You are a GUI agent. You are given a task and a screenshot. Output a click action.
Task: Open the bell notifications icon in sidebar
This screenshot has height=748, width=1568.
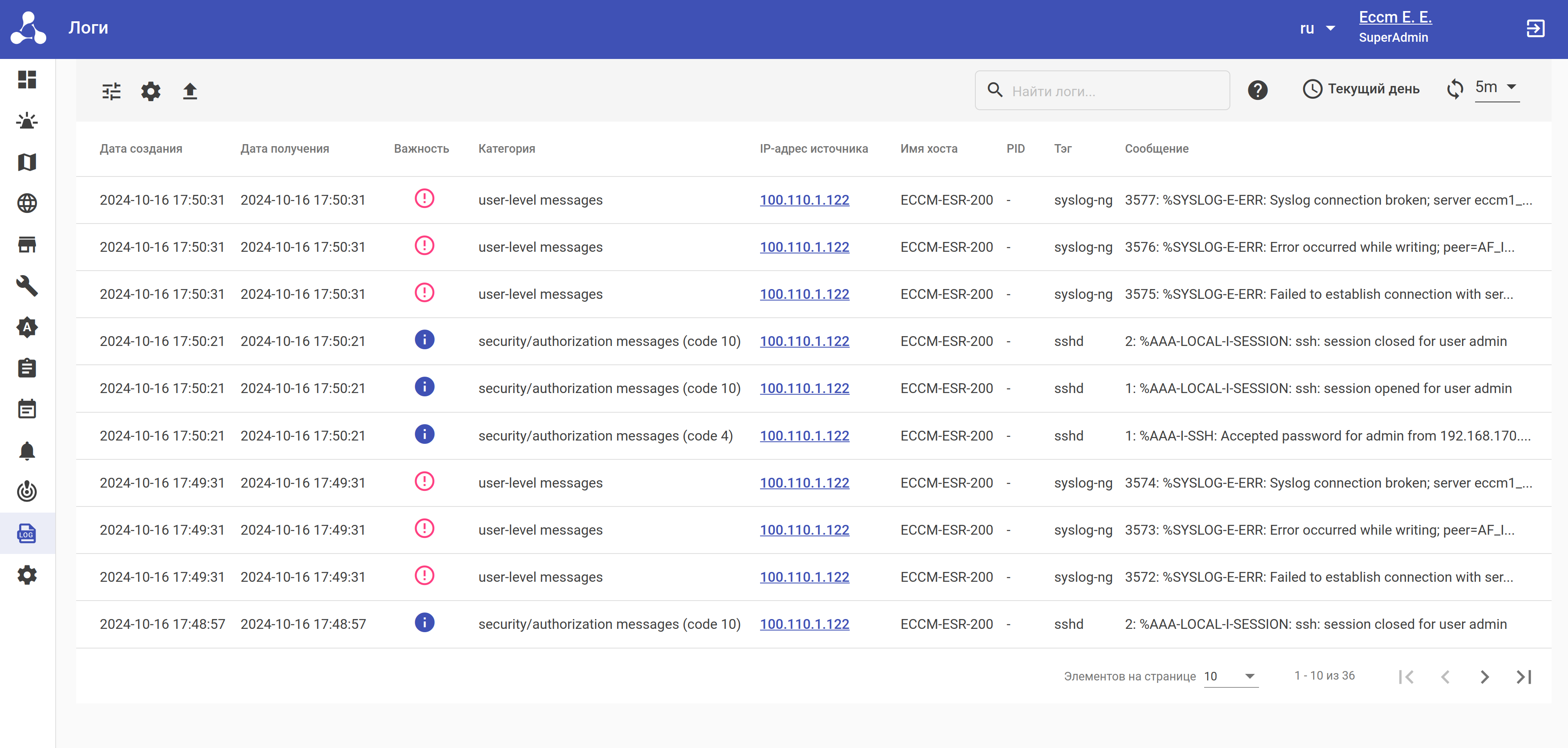click(27, 451)
